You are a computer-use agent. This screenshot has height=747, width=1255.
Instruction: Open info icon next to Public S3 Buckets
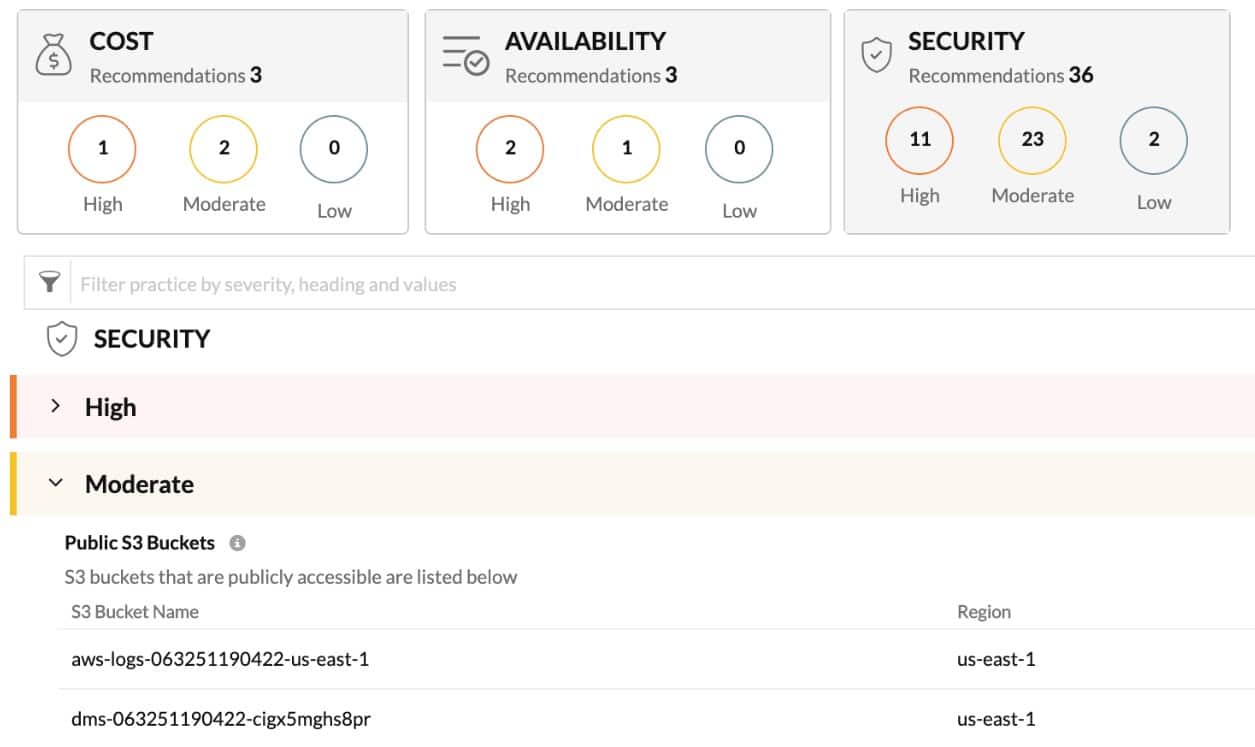[237, 543]
